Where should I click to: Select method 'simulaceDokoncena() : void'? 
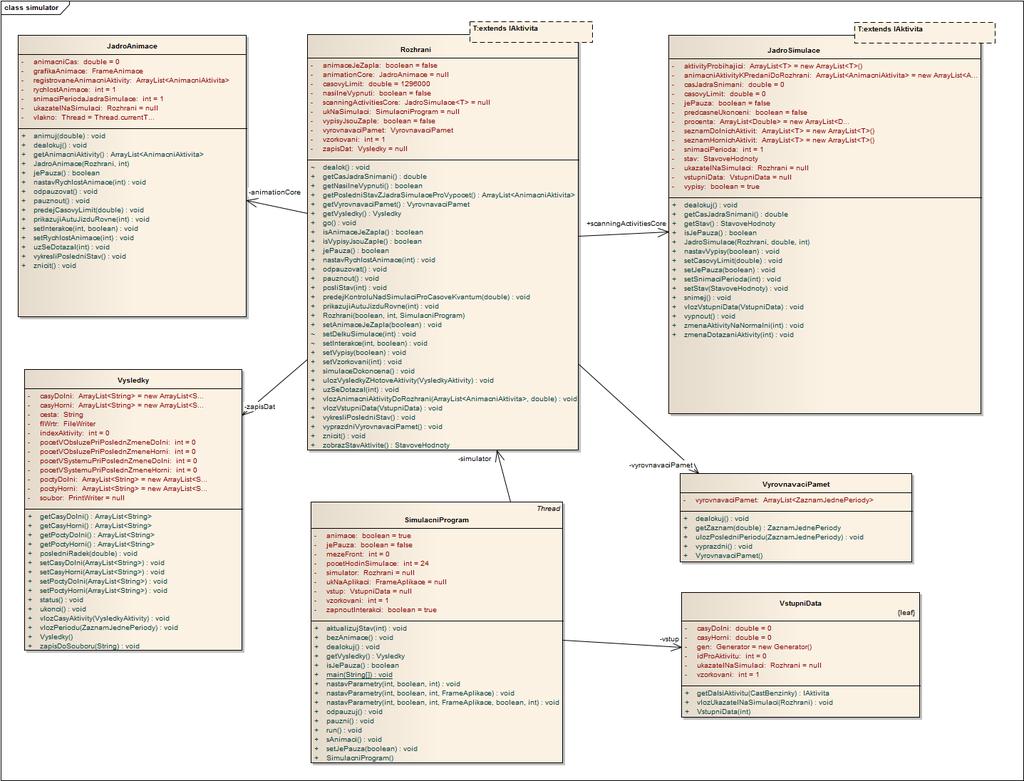368,371
